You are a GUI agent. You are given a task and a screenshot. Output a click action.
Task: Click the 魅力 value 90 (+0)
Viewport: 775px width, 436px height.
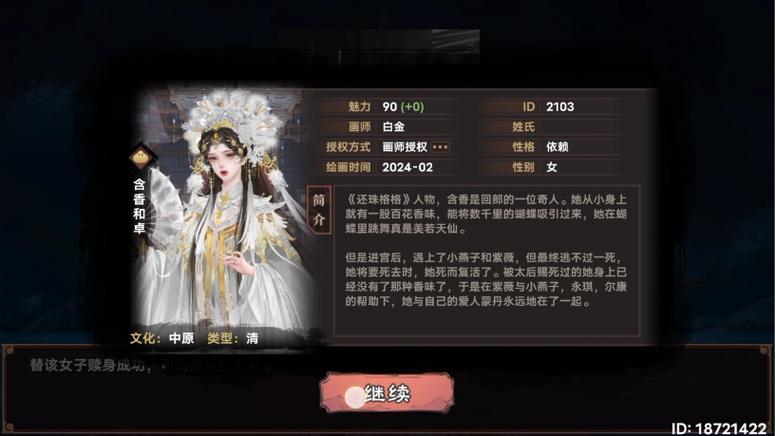tap(403, 107)
